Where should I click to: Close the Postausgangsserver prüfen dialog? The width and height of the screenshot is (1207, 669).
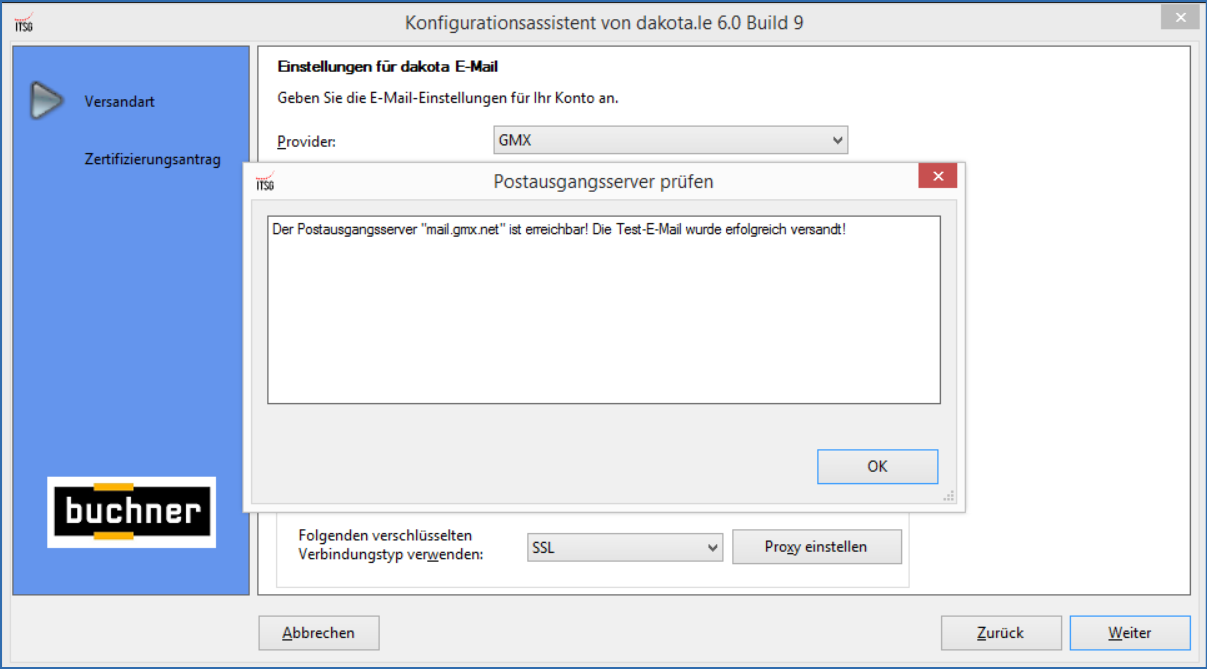(x=937, y=177)
